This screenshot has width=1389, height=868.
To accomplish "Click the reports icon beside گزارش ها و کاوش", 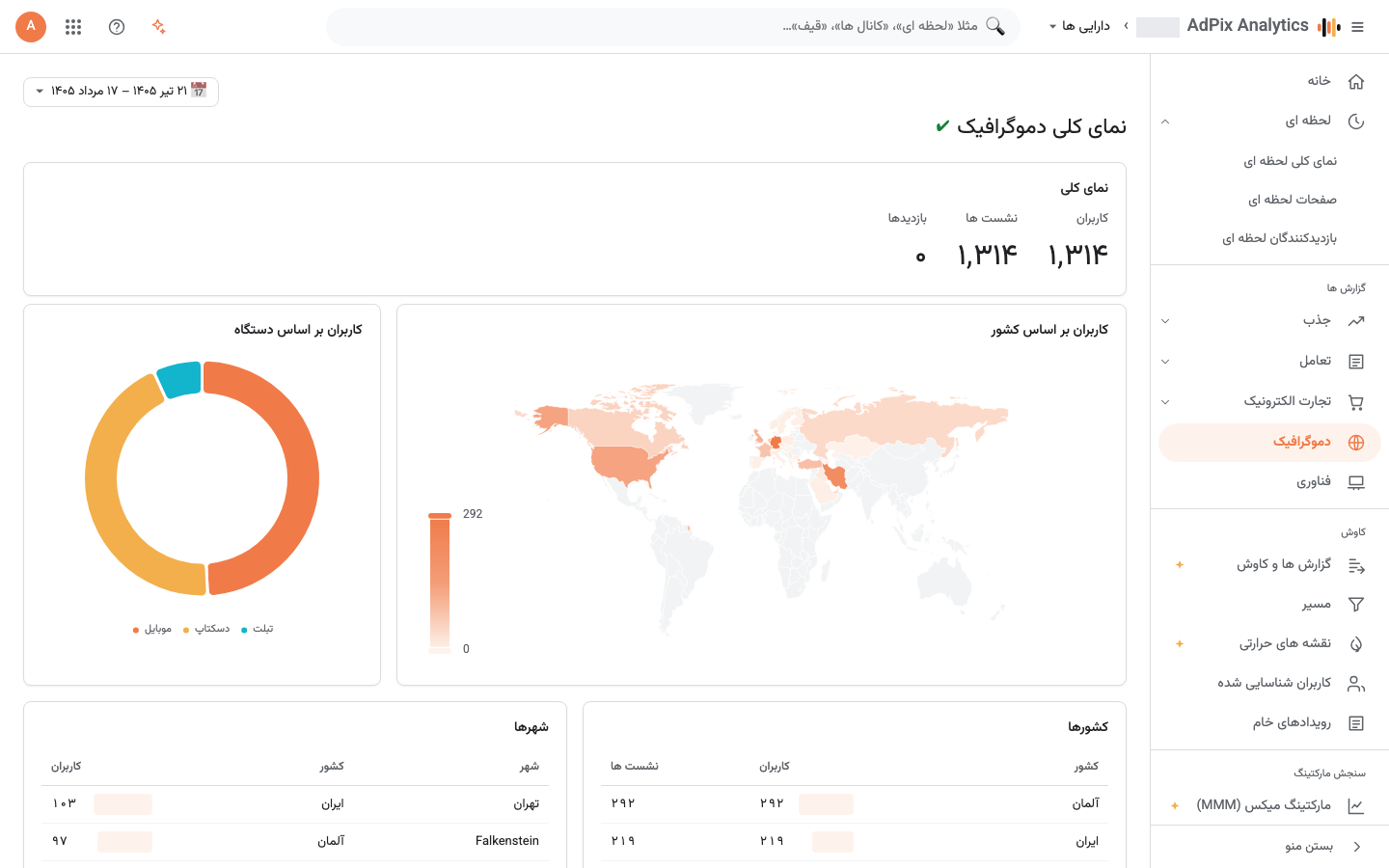I will (x=1356, y=566).
